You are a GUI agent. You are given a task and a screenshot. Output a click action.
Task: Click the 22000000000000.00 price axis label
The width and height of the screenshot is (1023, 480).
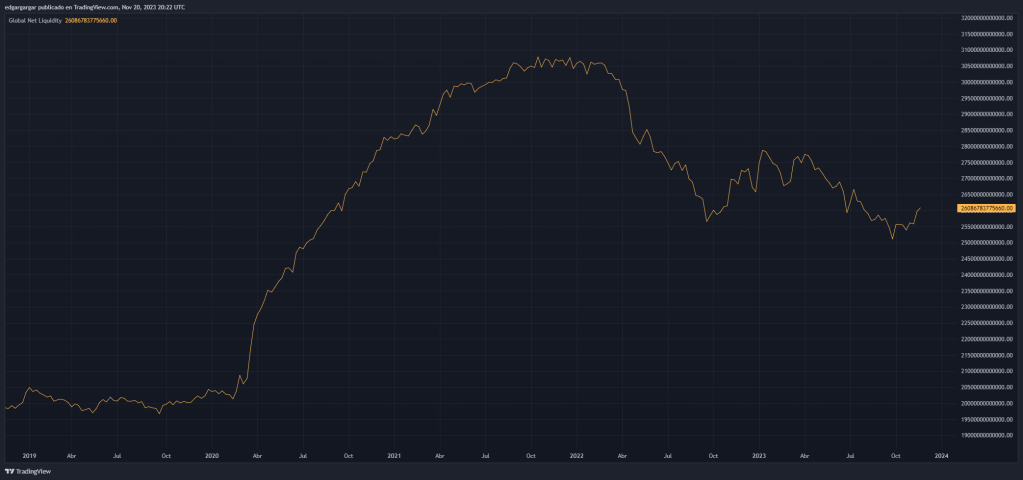click(x=987, y=339)
